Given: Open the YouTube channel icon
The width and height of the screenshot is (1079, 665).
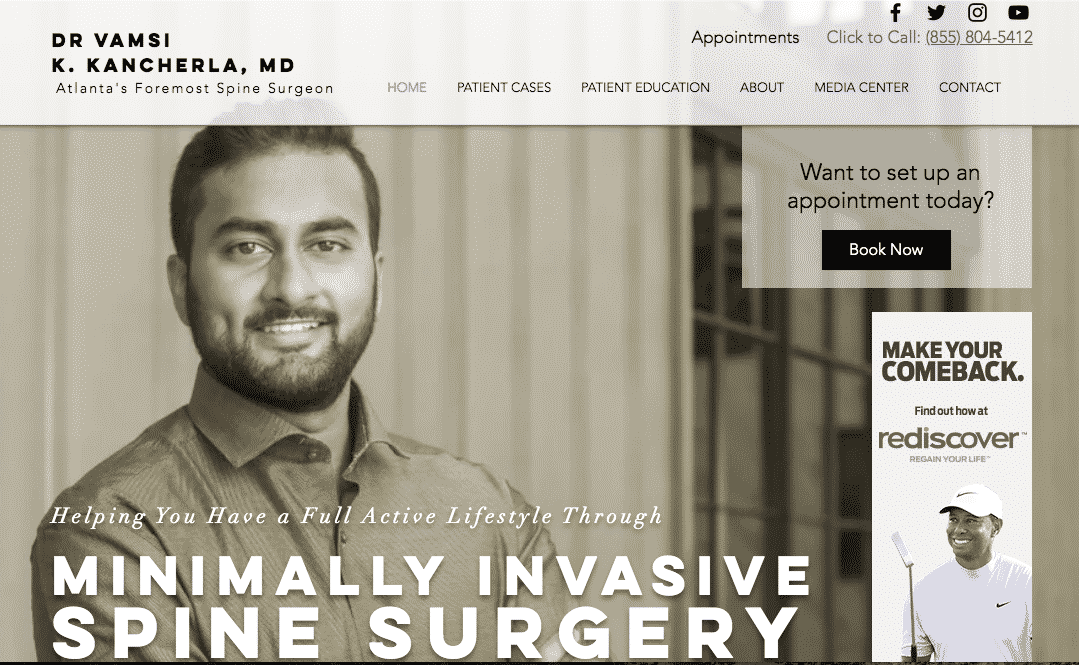Looking at the screenshot, I should [1018, 12].
